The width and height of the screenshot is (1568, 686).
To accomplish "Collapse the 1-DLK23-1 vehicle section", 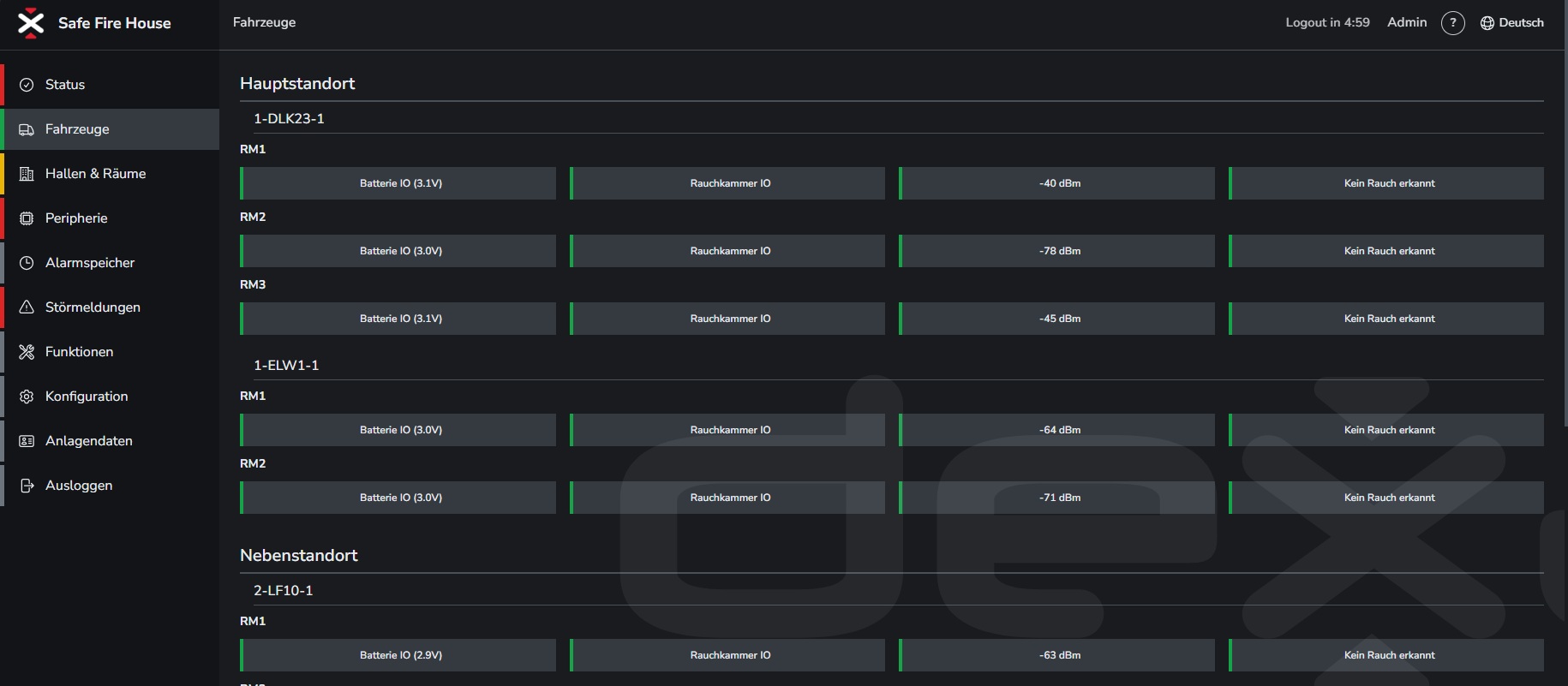I will click(x=899, y=118).
